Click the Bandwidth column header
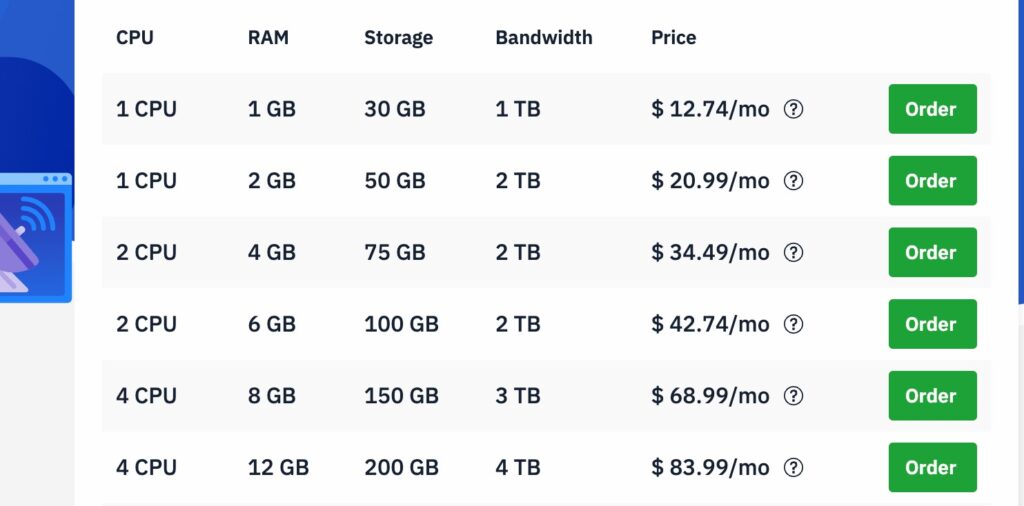Screen dimensions: 1024x506 543,38
